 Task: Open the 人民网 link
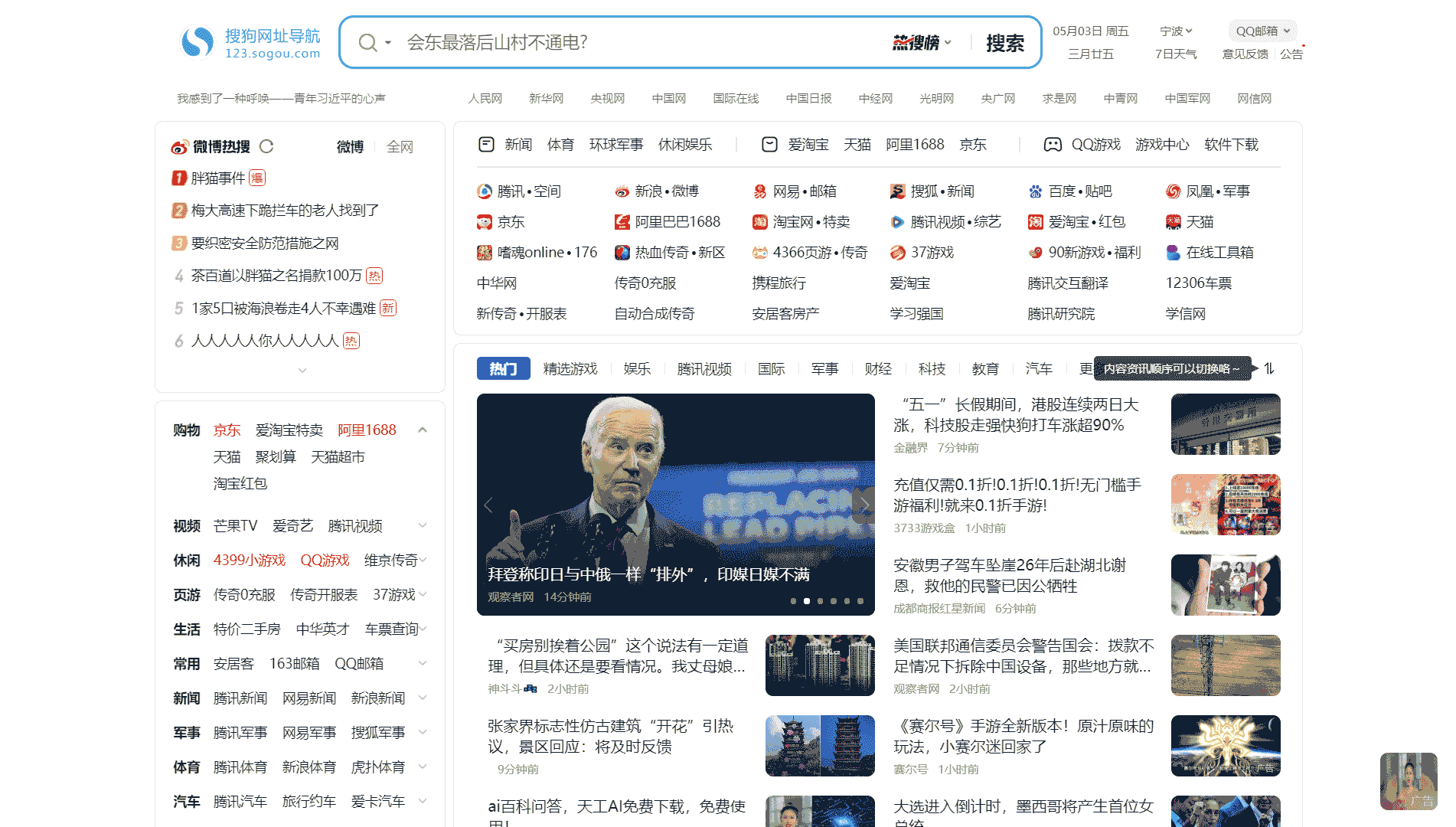(485, 99)
